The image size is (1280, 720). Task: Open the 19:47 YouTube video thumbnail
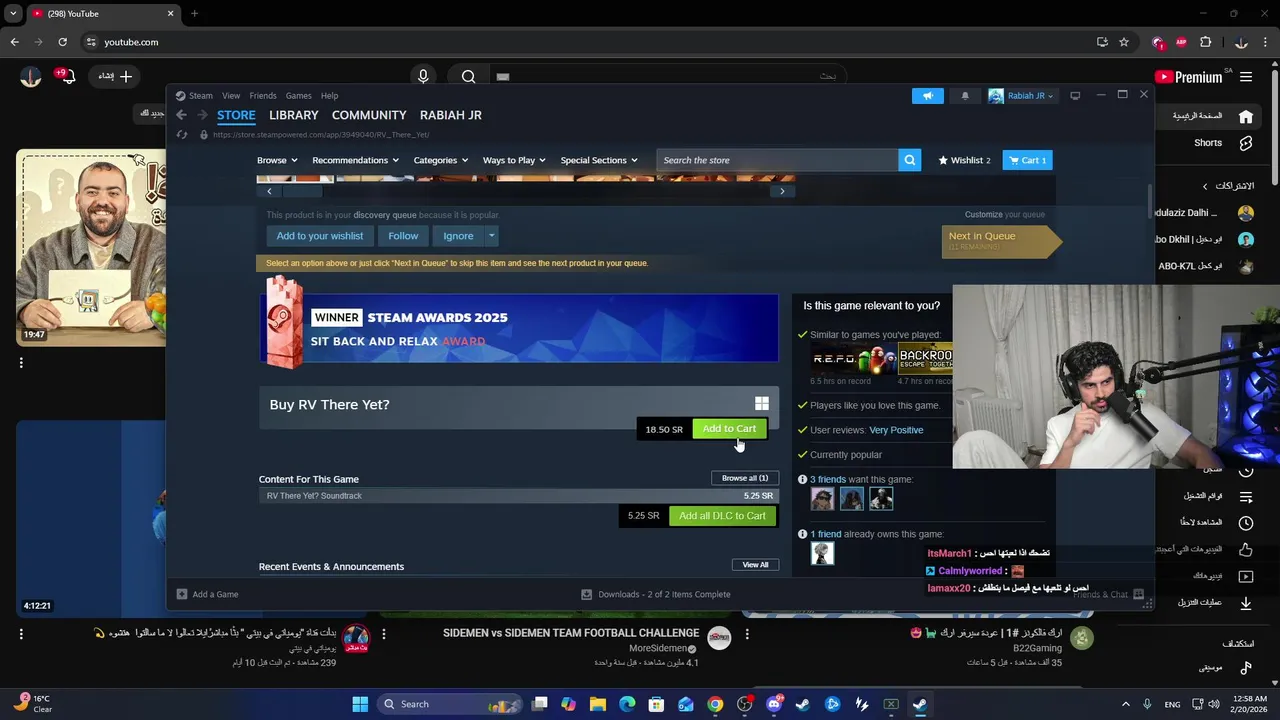pyautogui.click(x=91, y=248)
